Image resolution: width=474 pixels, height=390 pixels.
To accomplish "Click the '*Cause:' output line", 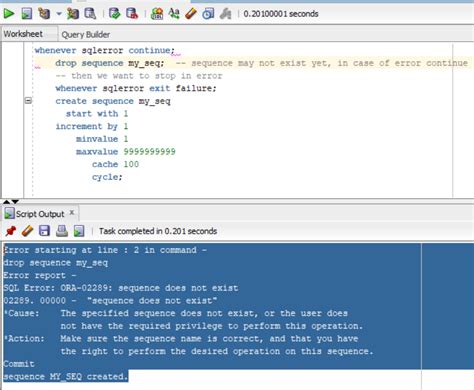I will pos(176,313).
